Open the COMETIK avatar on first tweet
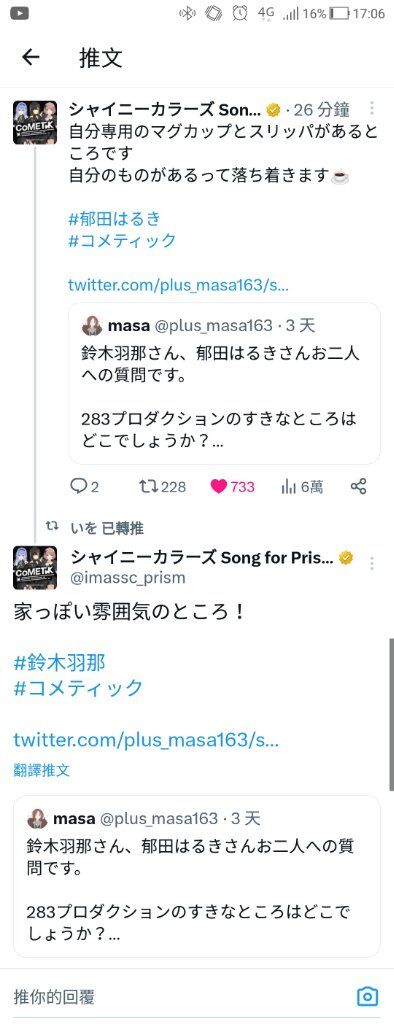This screenshot has width=394, height=1024. coord(30,123)
